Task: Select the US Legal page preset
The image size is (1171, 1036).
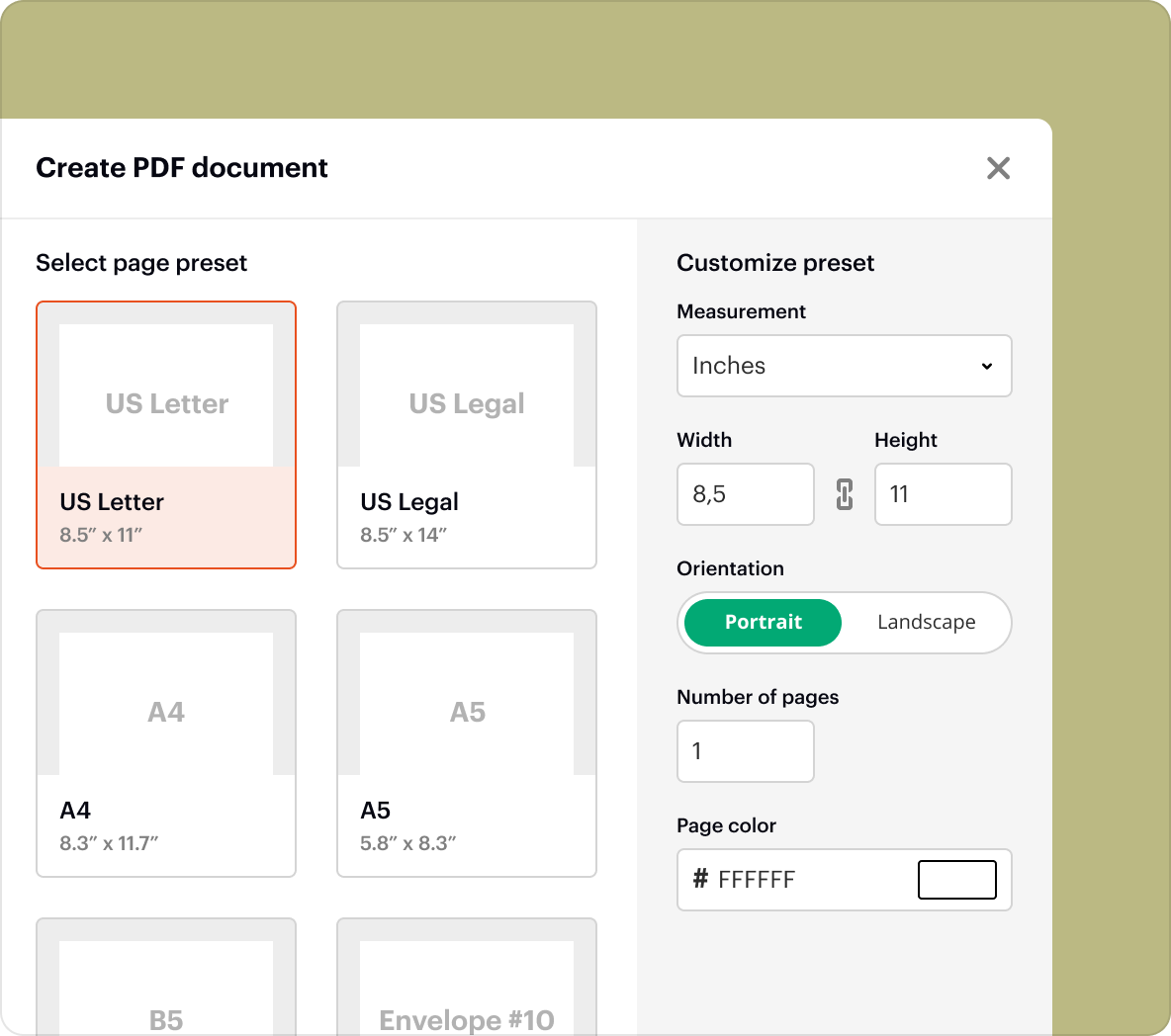Action: coord(466,435)
